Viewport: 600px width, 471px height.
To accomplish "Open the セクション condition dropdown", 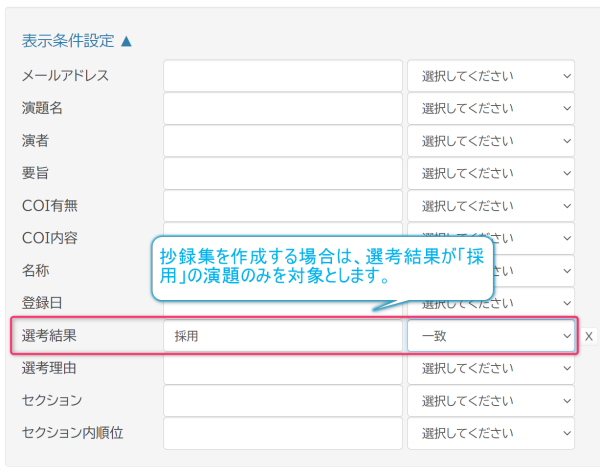I will click(x=491, y=401).
